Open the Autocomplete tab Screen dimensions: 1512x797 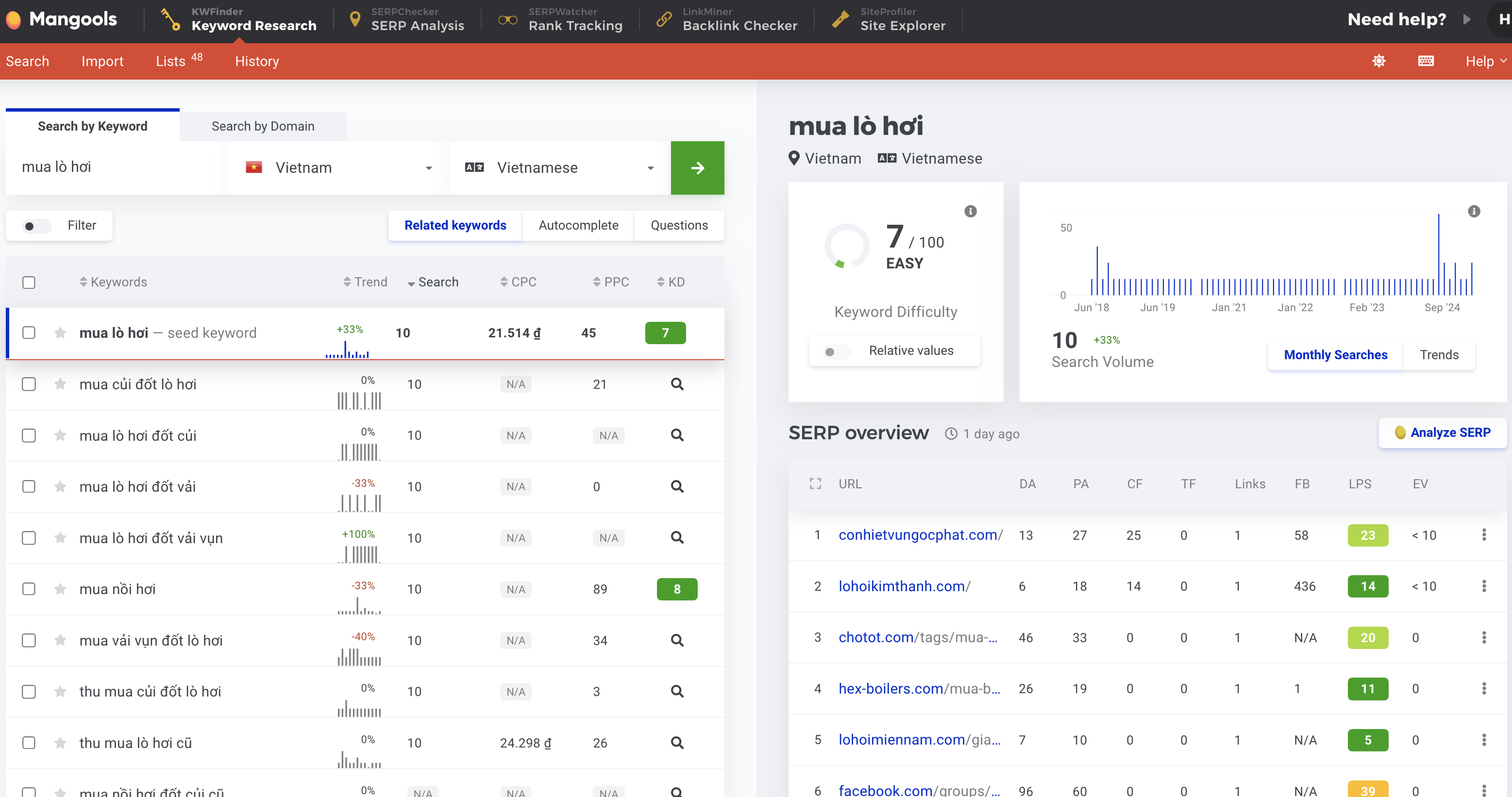(x=578, y=225)
